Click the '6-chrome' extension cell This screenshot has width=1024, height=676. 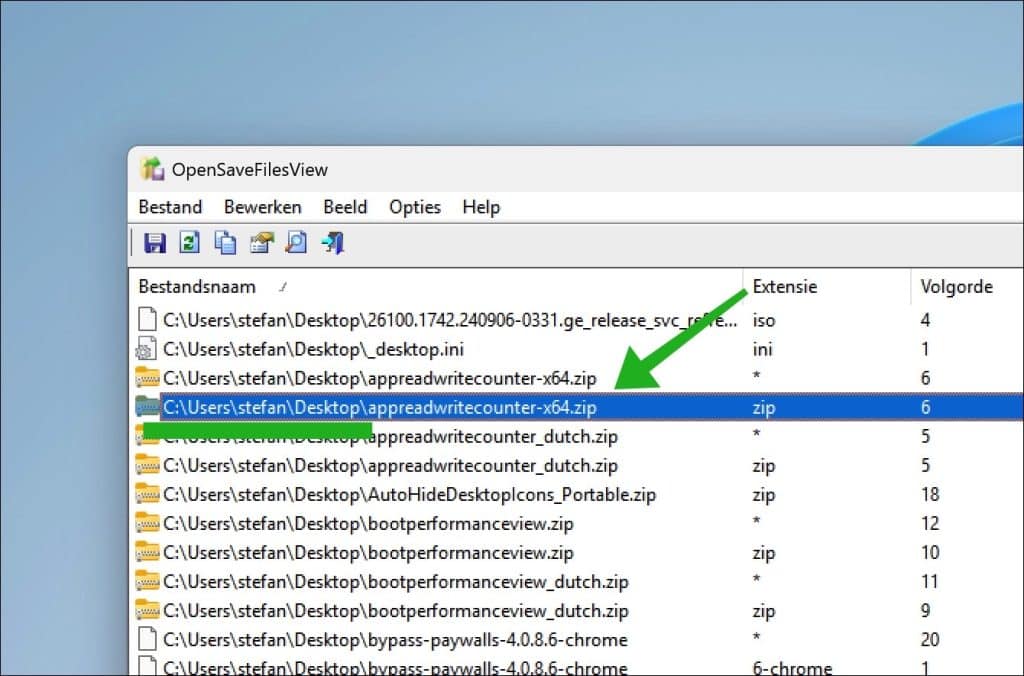tap(792, 668)
